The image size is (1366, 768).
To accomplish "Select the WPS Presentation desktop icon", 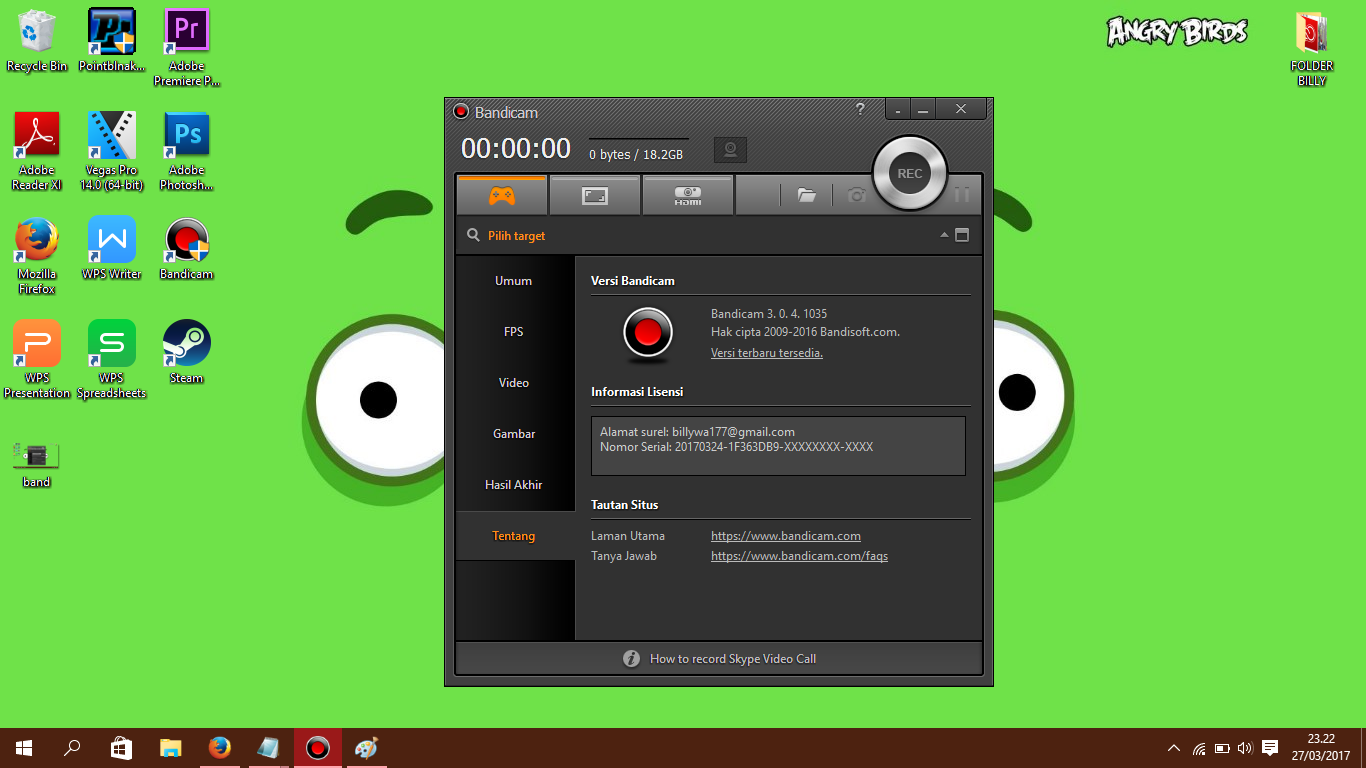I will (x=37, y=360).
